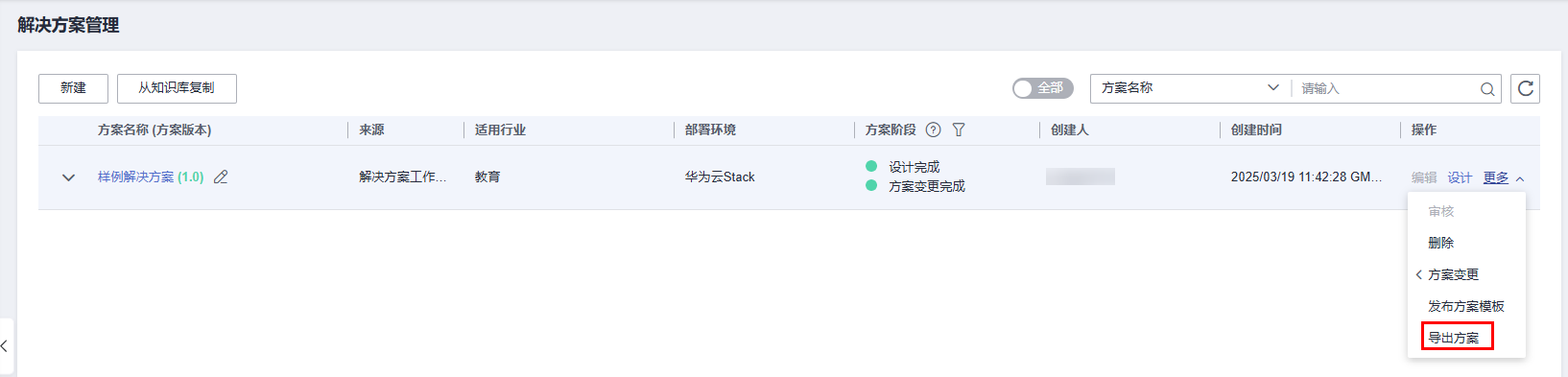The image size is (1568, 377).
Task: Expand the 样例解决方案 row chevron
Action: [68, 177]
